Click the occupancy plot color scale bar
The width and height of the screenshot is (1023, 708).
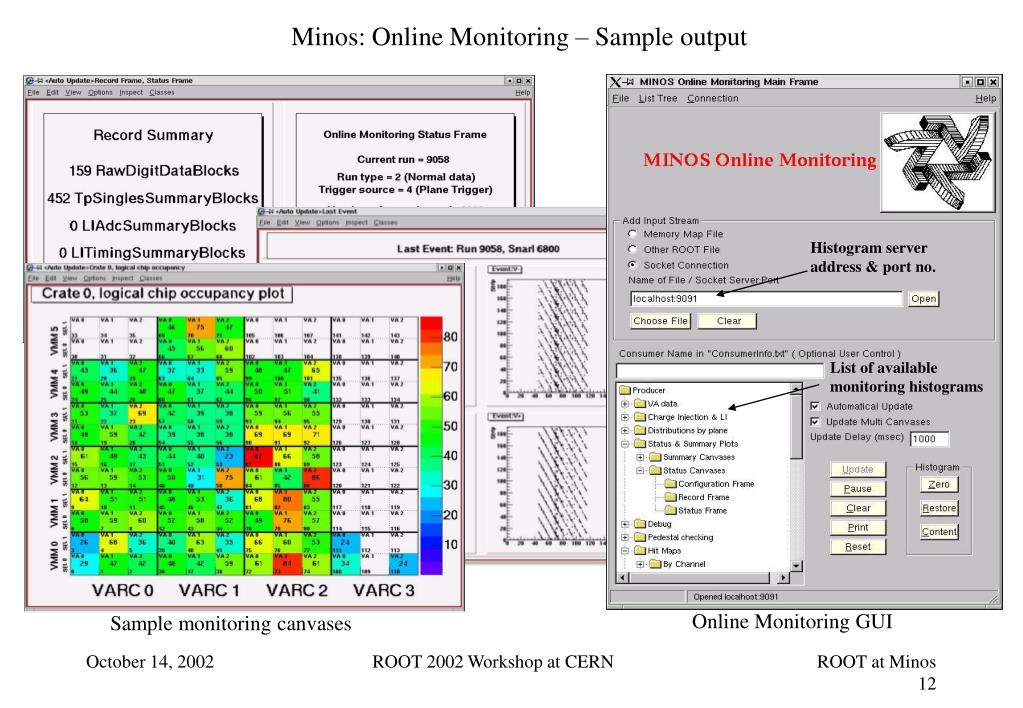pyautogui.click(x=431, y=446)
